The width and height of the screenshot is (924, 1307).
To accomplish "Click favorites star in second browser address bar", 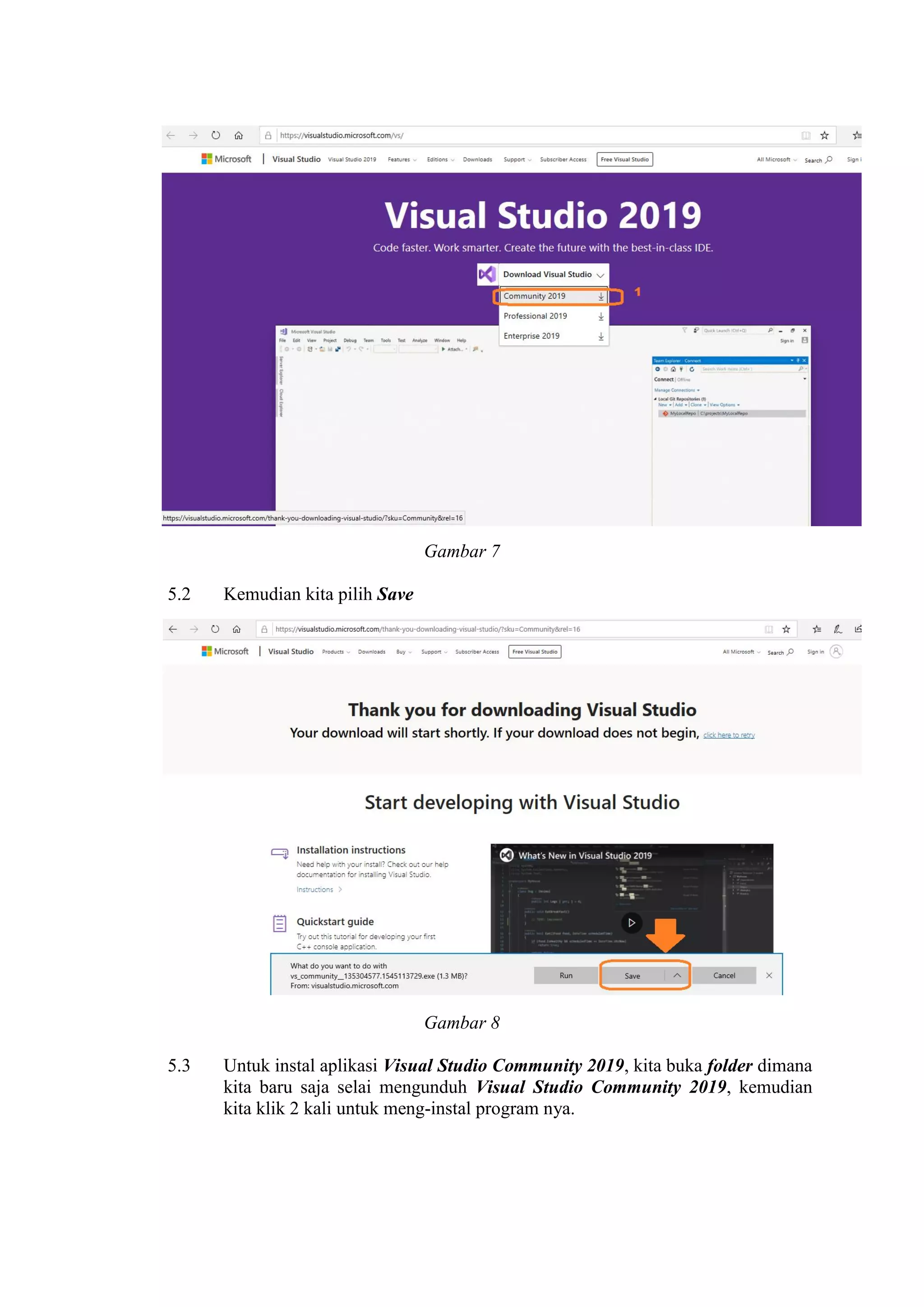I will pyautogui.click(x=786, y=629).
